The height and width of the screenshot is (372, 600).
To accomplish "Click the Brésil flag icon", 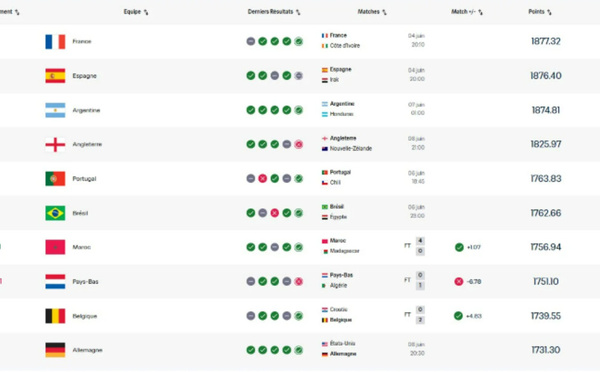I will [55, 213].
